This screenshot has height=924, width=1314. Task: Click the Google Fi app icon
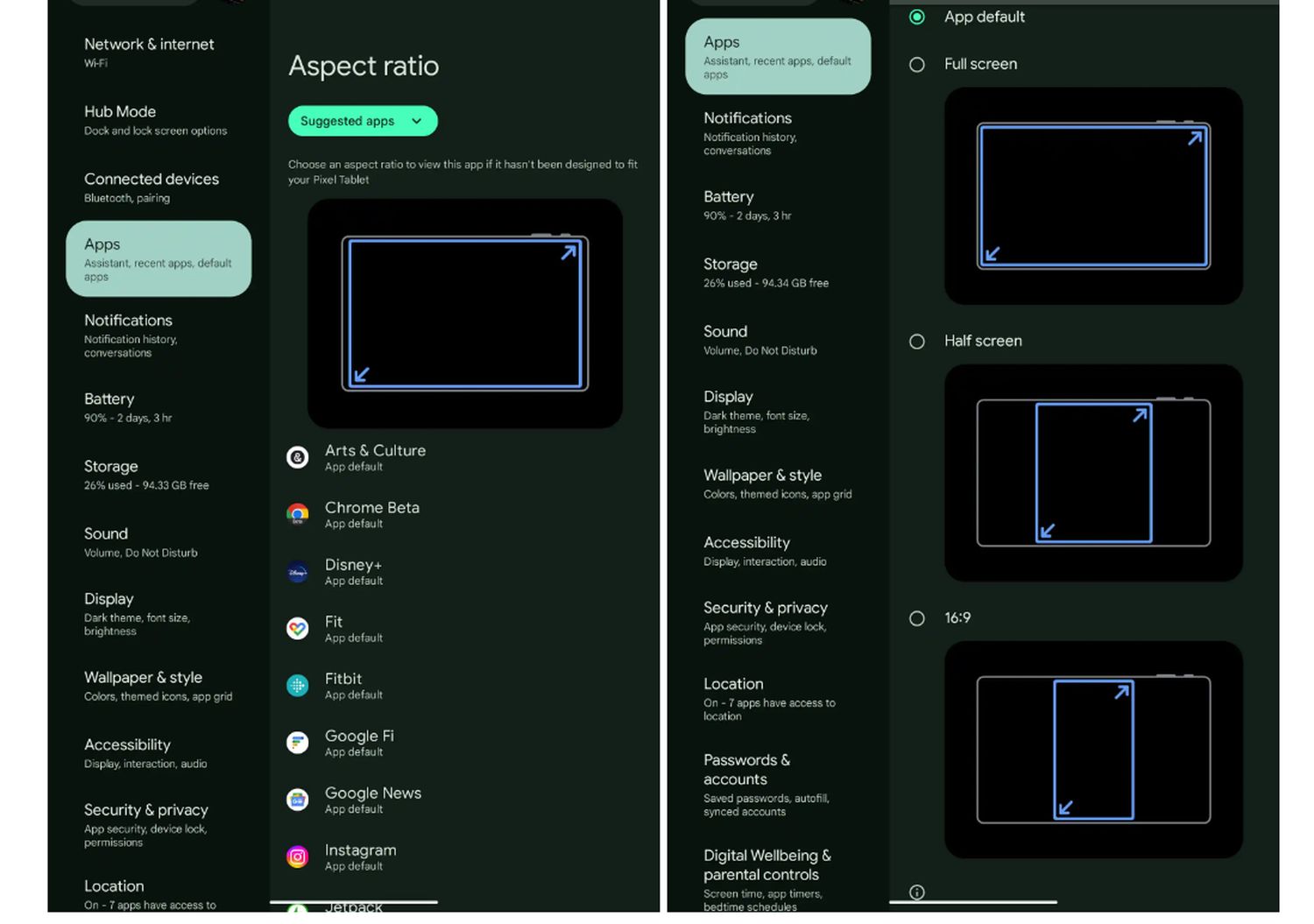point(298,743)
